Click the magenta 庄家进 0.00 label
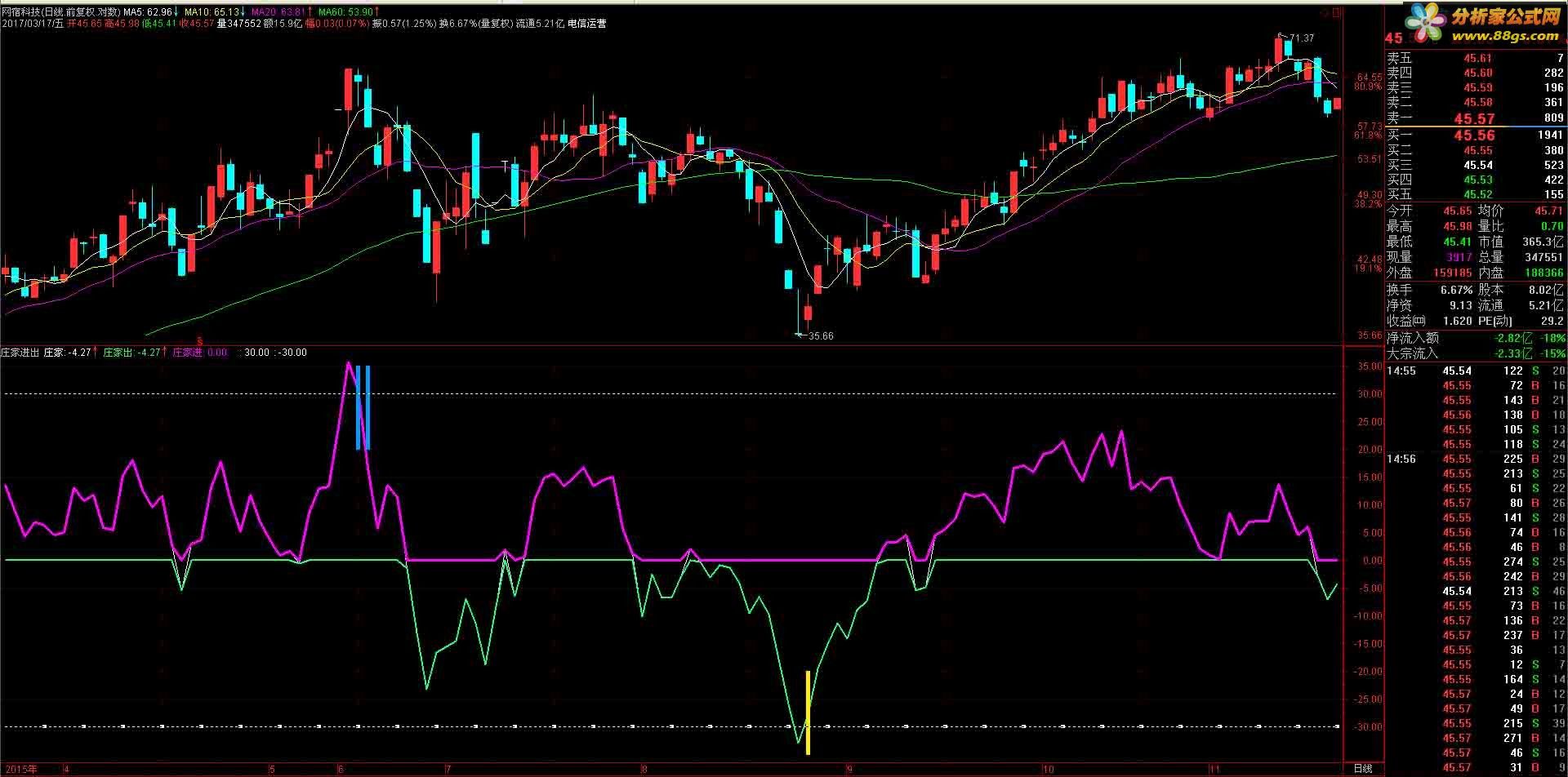 pyautogui.click(x=200, y=353)
